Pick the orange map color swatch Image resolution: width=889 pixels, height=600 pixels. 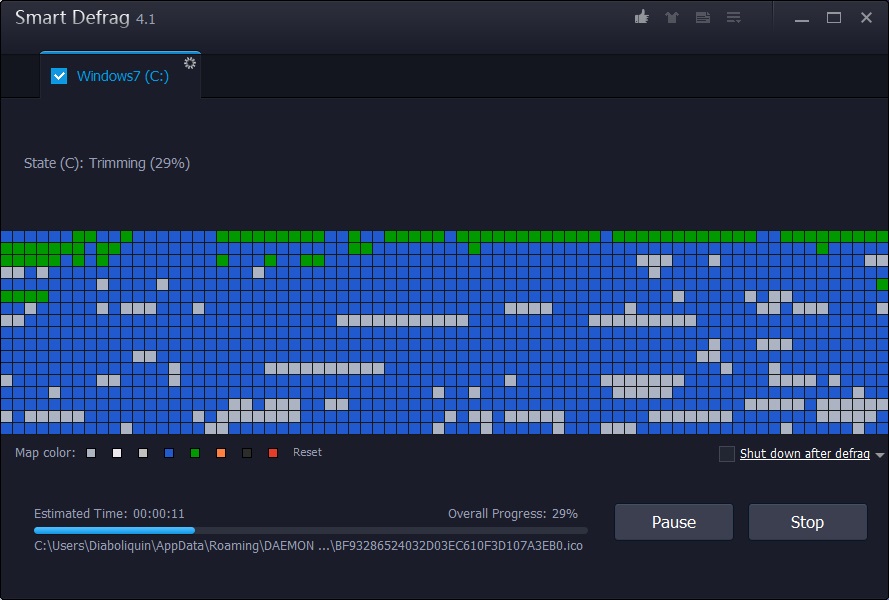coord(221,453)
